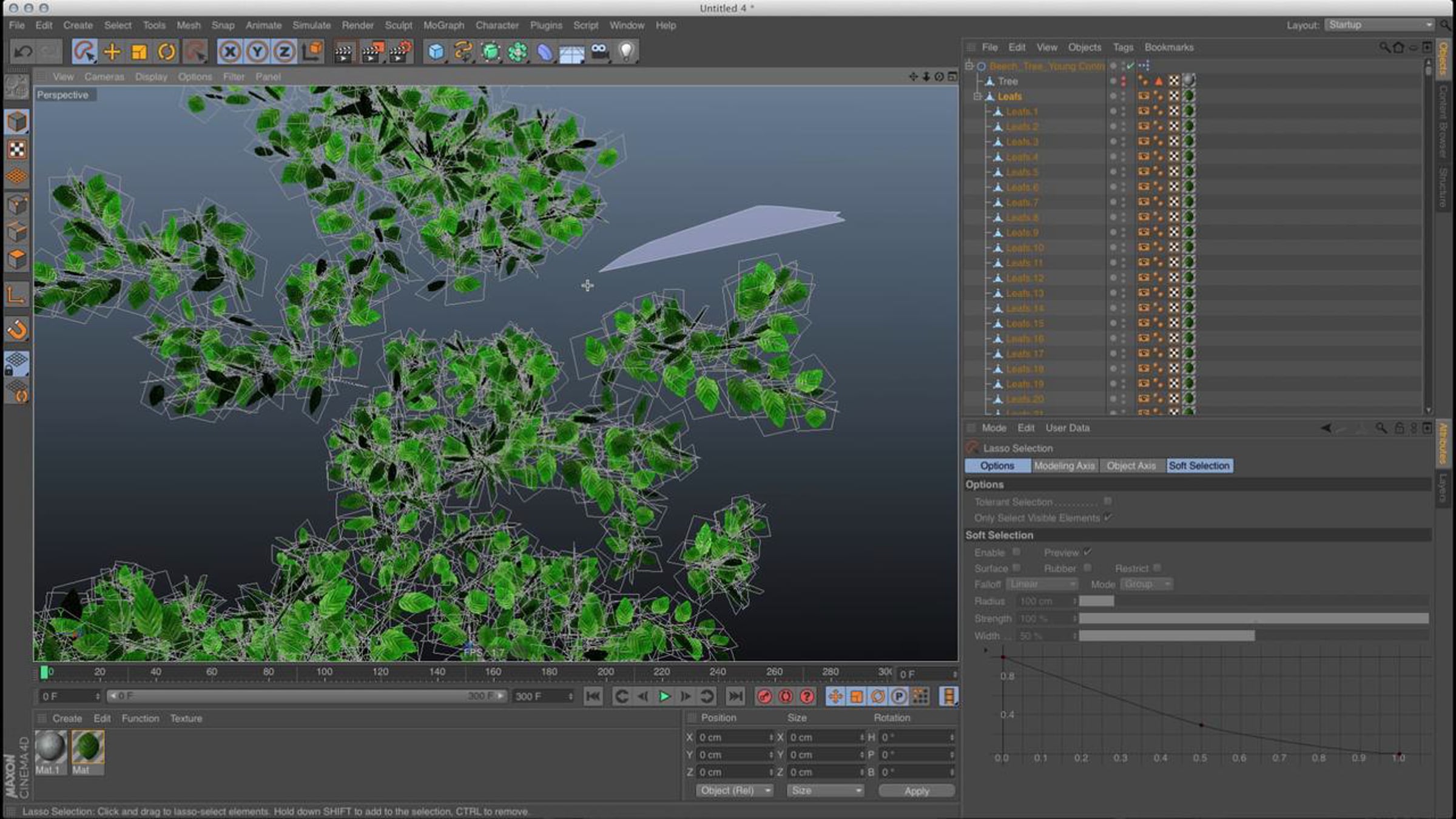Viewport: 1456px width, 819px height.
Task: Select the green leaf Mat material thumbnail
Action: tap(88, 747)
